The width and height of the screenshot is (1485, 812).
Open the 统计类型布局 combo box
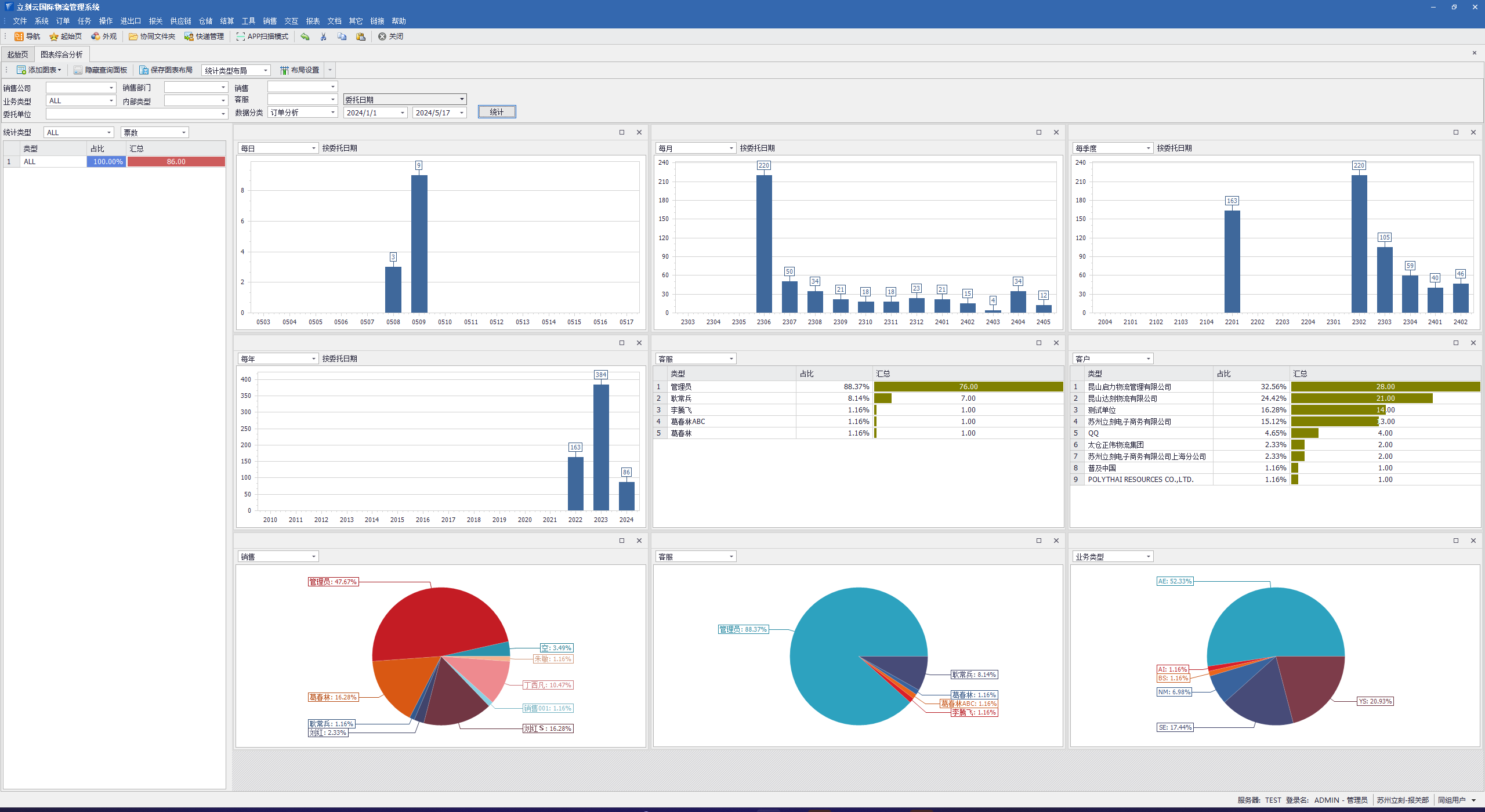[x=266, y=71]
